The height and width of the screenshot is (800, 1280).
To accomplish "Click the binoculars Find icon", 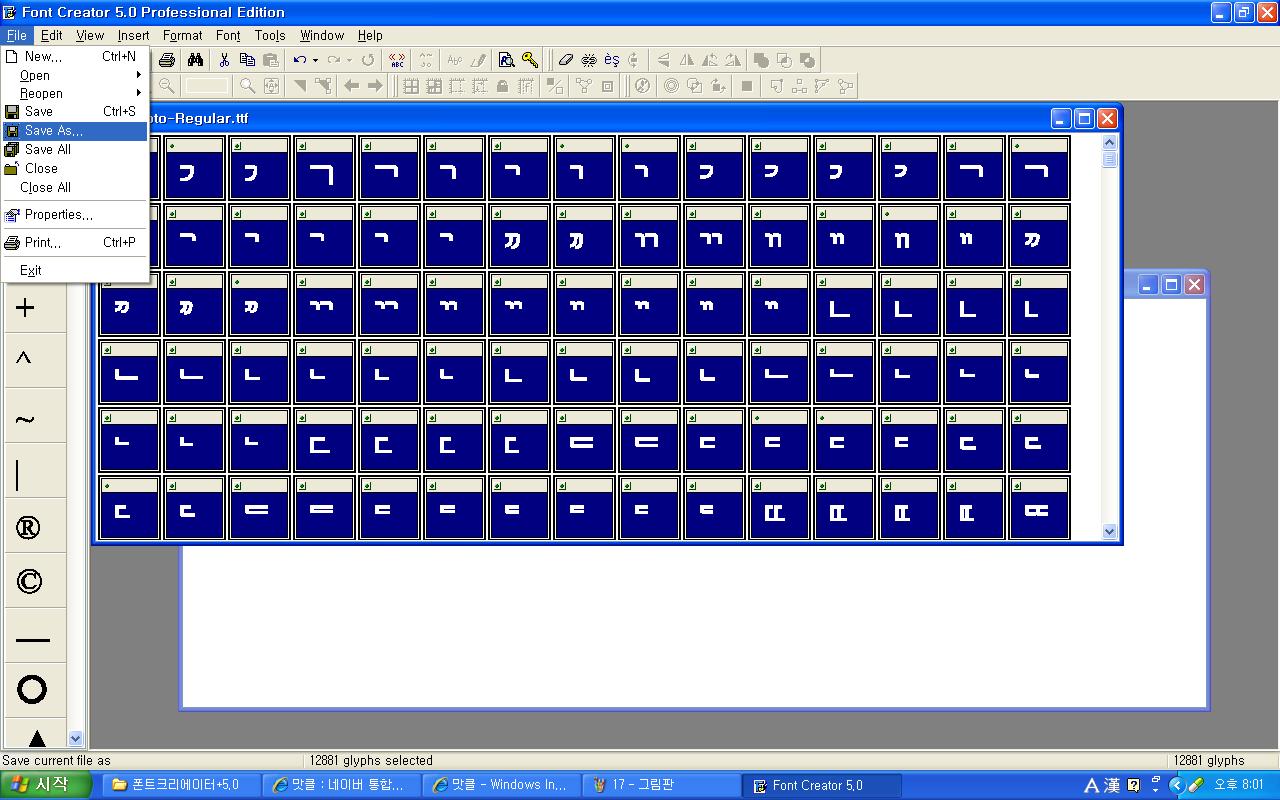I will coord(196,60).
